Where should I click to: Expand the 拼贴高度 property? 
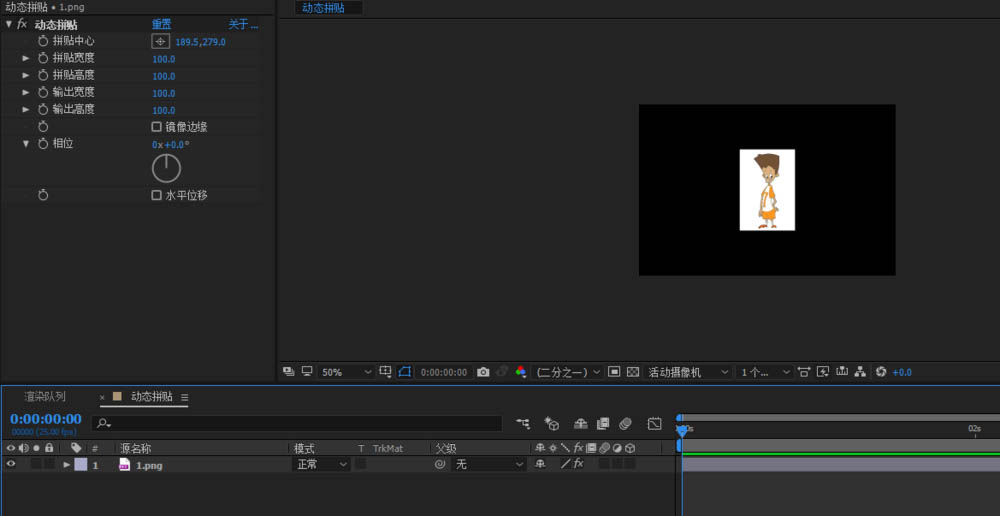click(26, 75)
